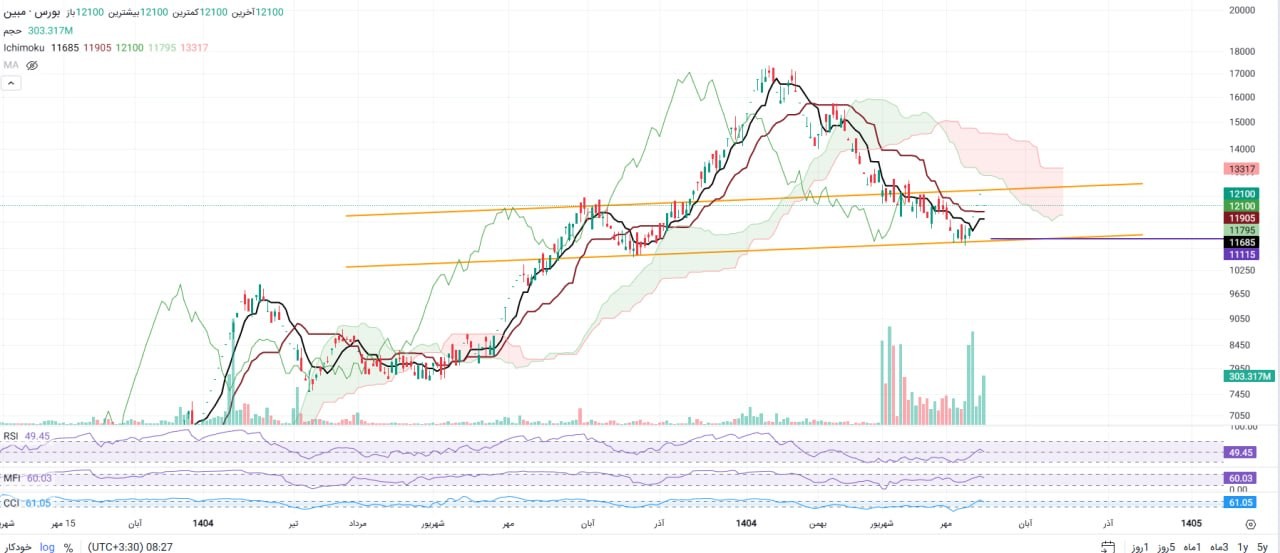1280x553 pixels.
Task: Click the MFI 60.03 axis value label
Action: [1241, 478]
